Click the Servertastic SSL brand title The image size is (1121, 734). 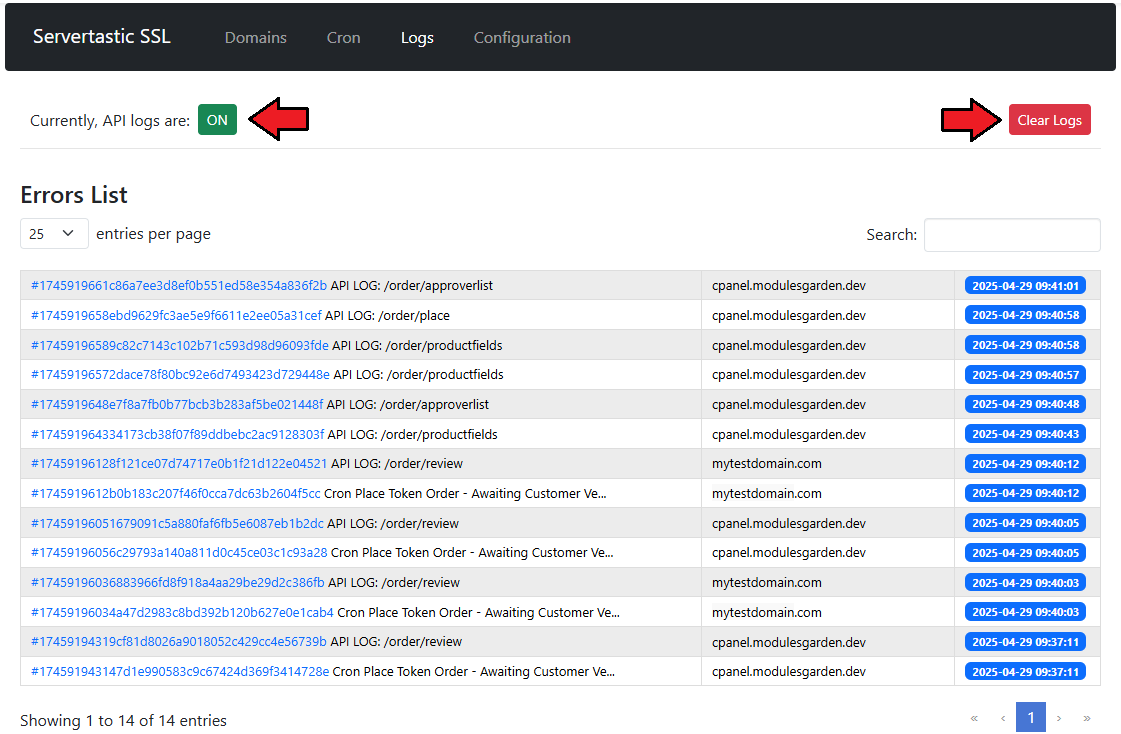point(102,37)
